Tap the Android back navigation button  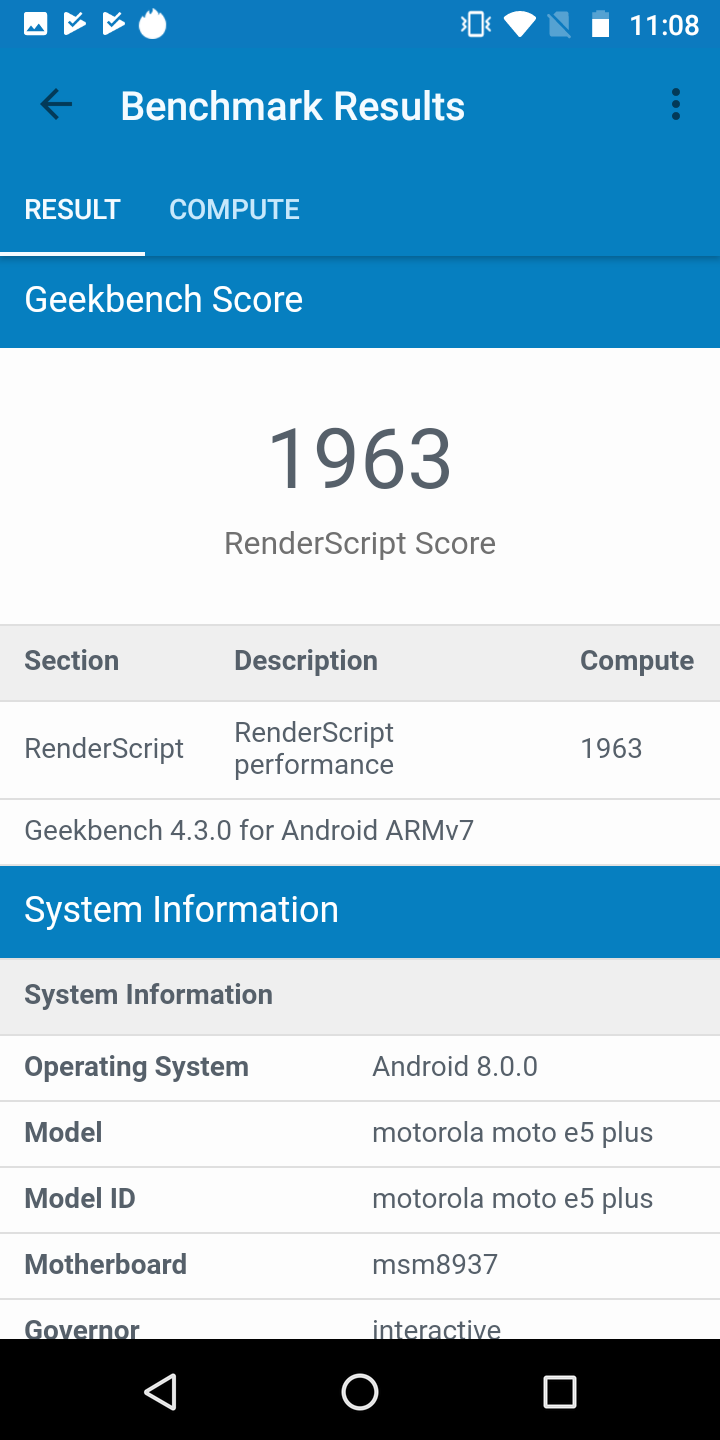tap(160, 1391)
